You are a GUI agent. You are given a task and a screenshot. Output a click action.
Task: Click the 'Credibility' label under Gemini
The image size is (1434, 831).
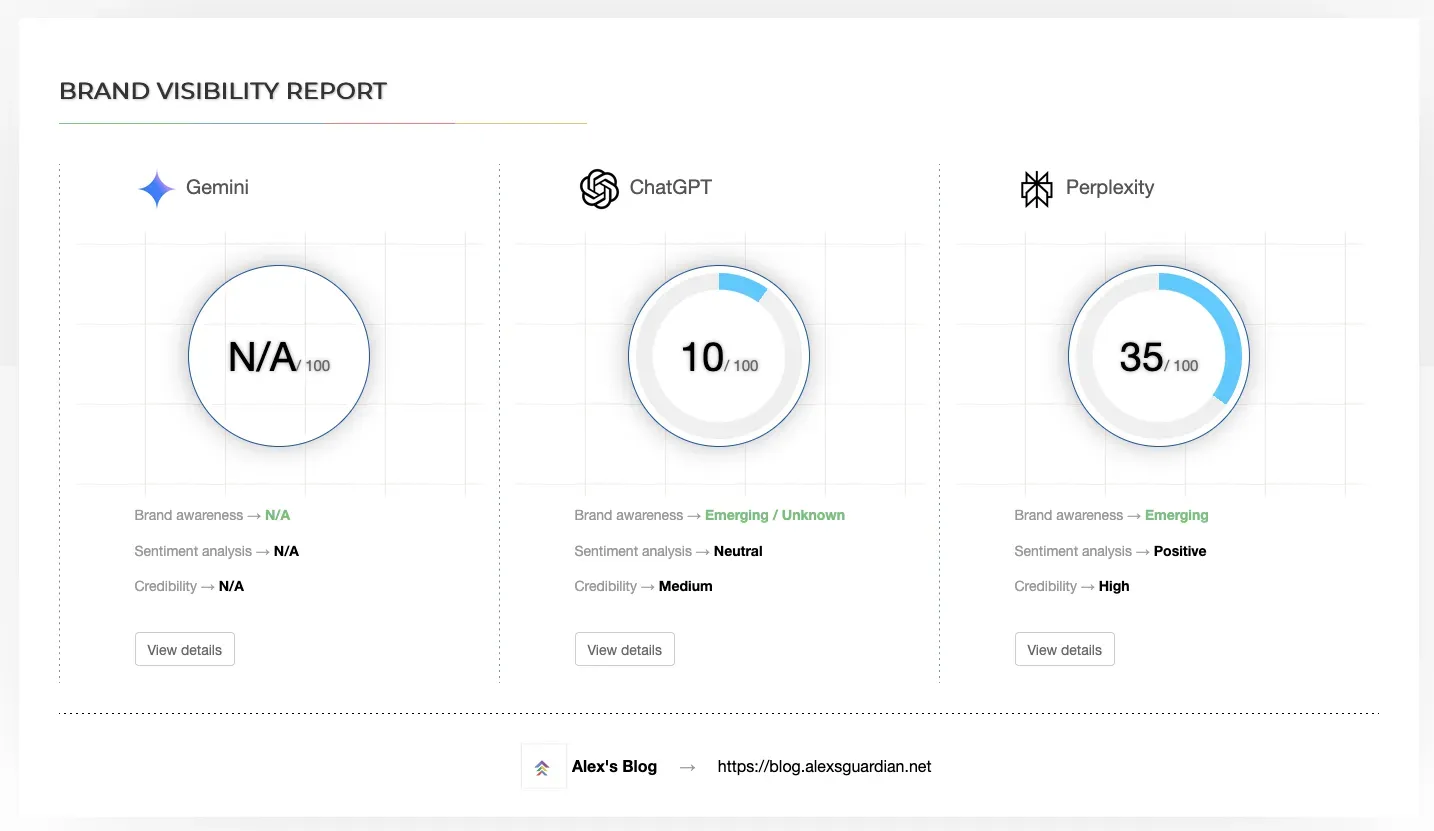pyautogui.click(x=166, y=586)
